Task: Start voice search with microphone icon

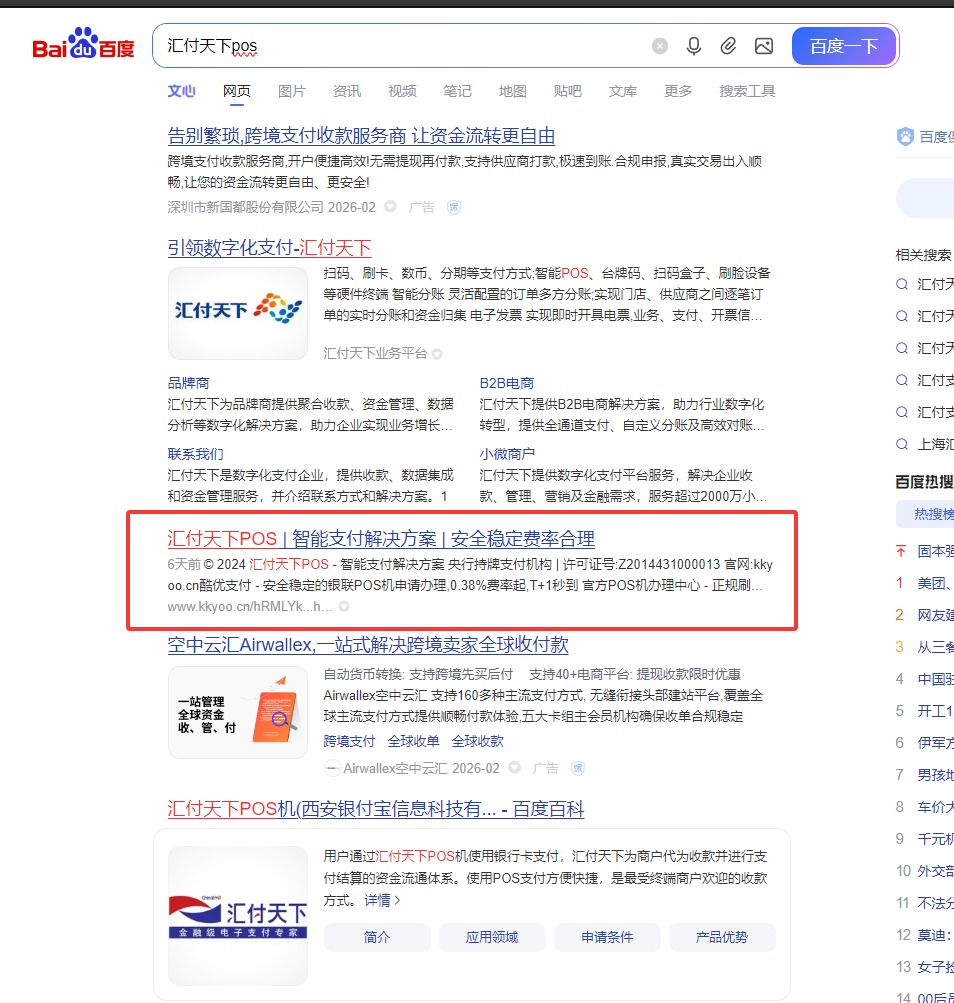Action: (694, 46)
